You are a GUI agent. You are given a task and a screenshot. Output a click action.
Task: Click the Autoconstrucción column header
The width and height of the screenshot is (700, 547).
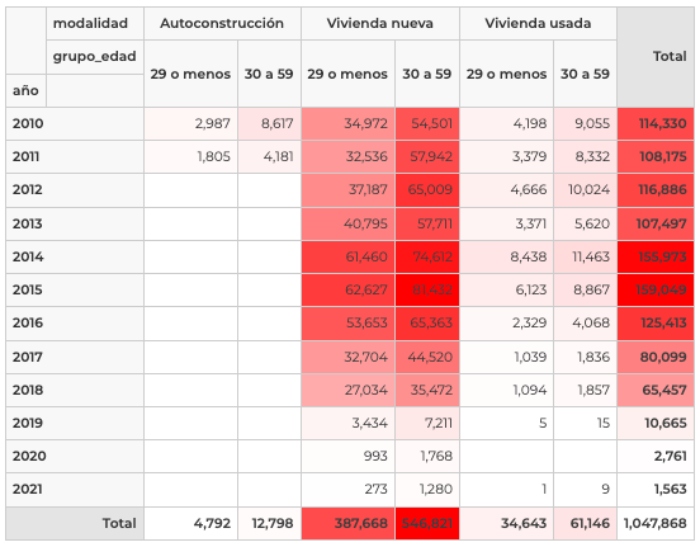coord(221,23)
